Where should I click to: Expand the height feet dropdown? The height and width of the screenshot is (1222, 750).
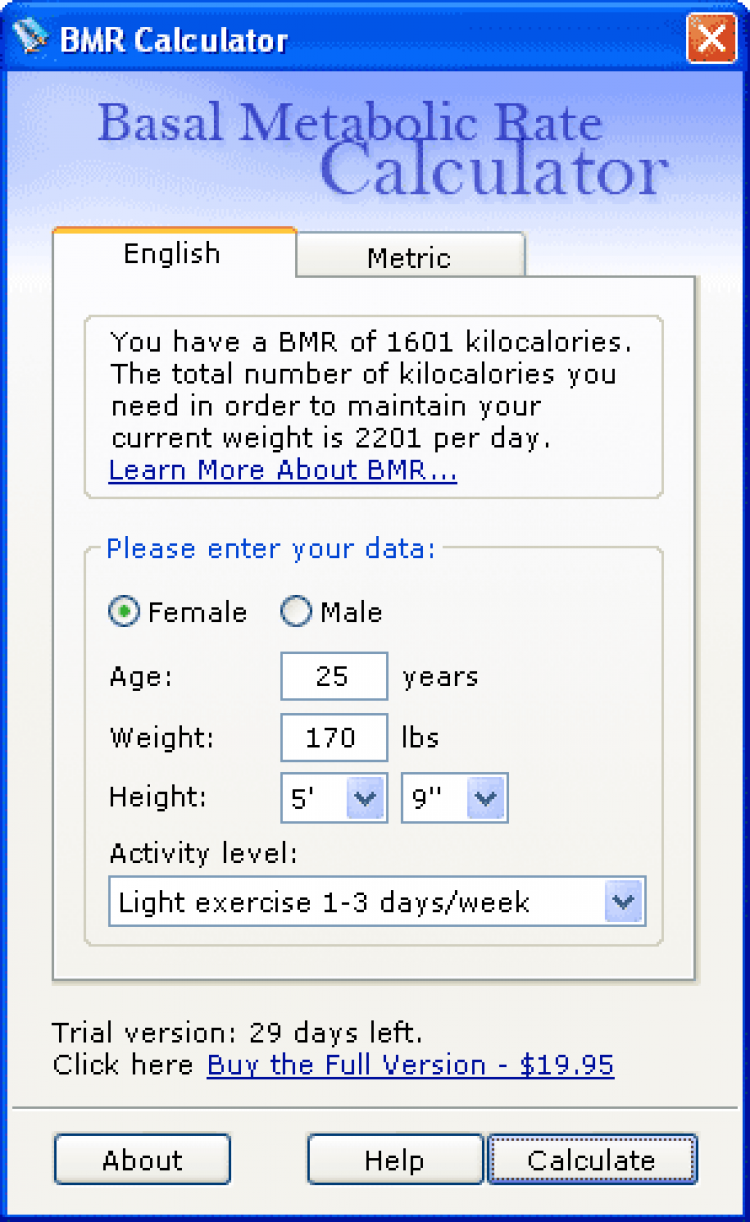click(365, 800)
